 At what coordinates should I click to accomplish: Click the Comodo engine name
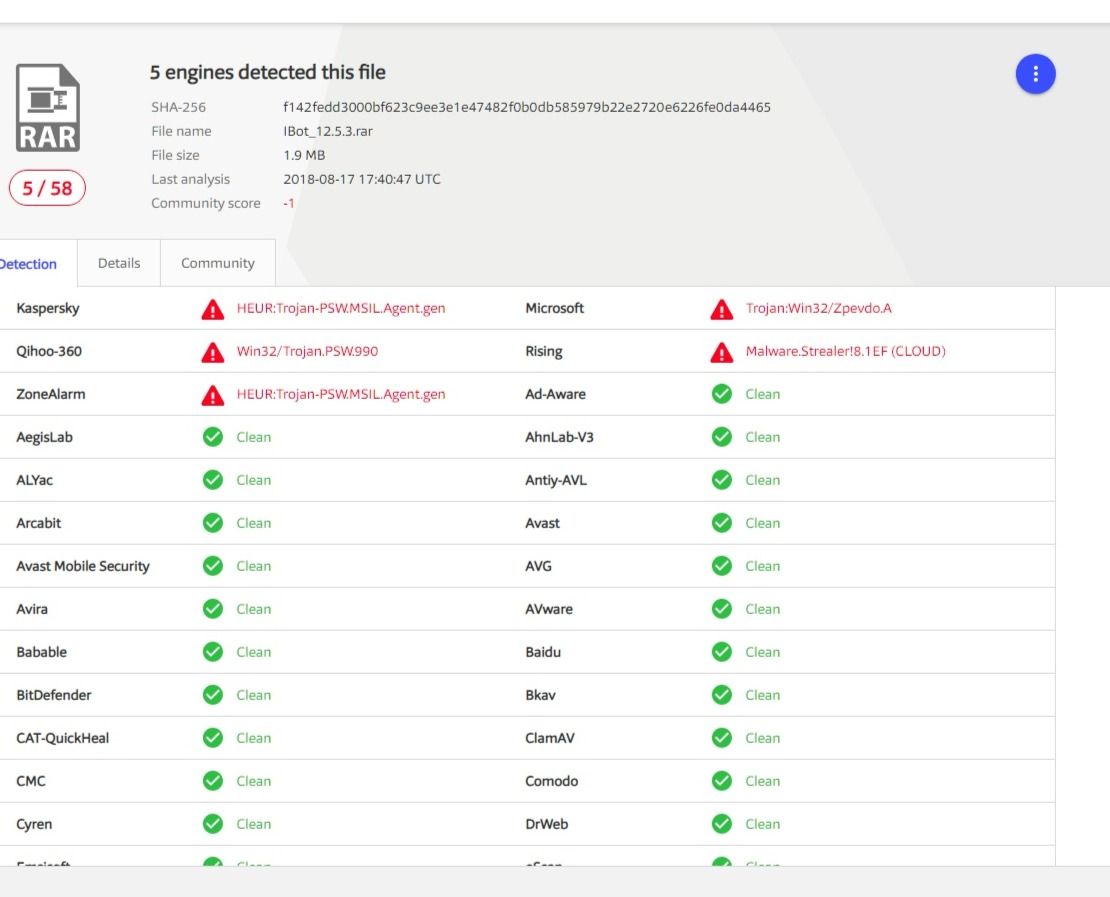click(x=551, y=781)
